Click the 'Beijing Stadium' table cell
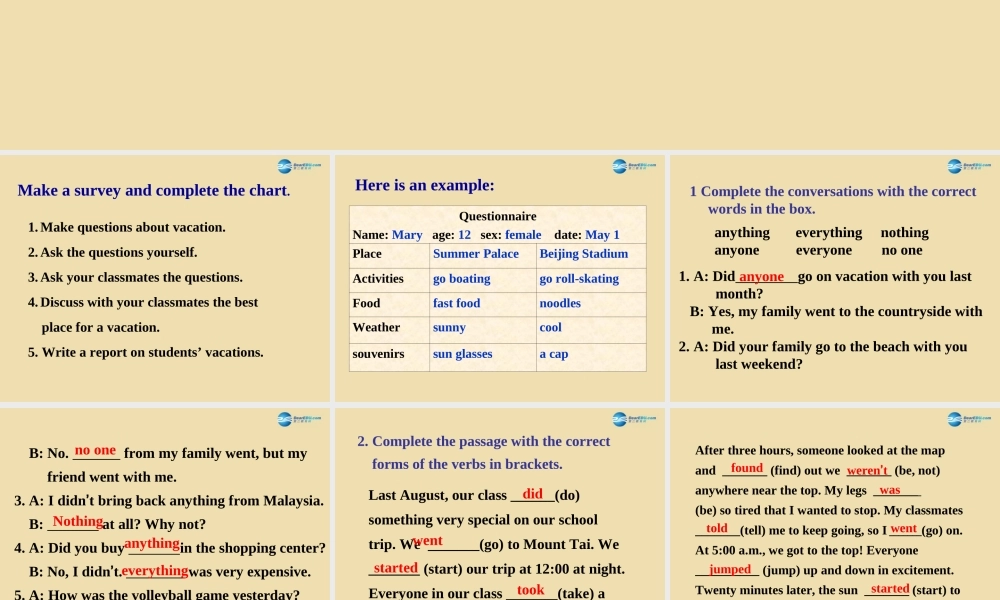The height and width of the screenshot is (600, 1000). [x=584, y=254]
